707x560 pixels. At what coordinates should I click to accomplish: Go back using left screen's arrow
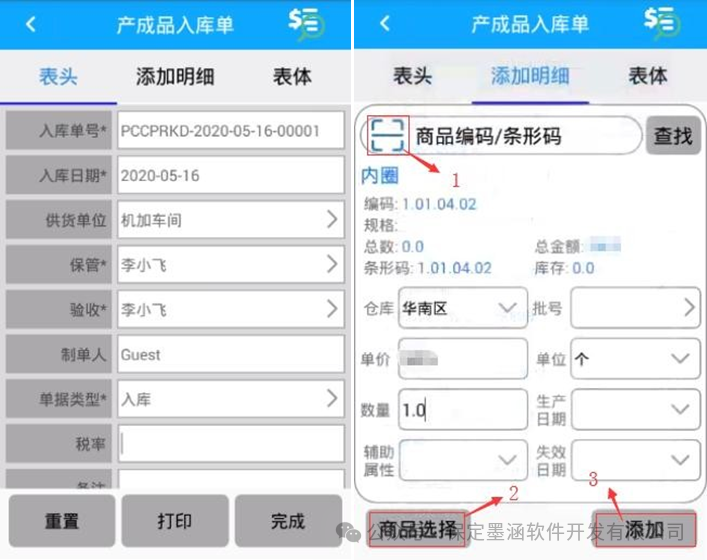[30, 24]
